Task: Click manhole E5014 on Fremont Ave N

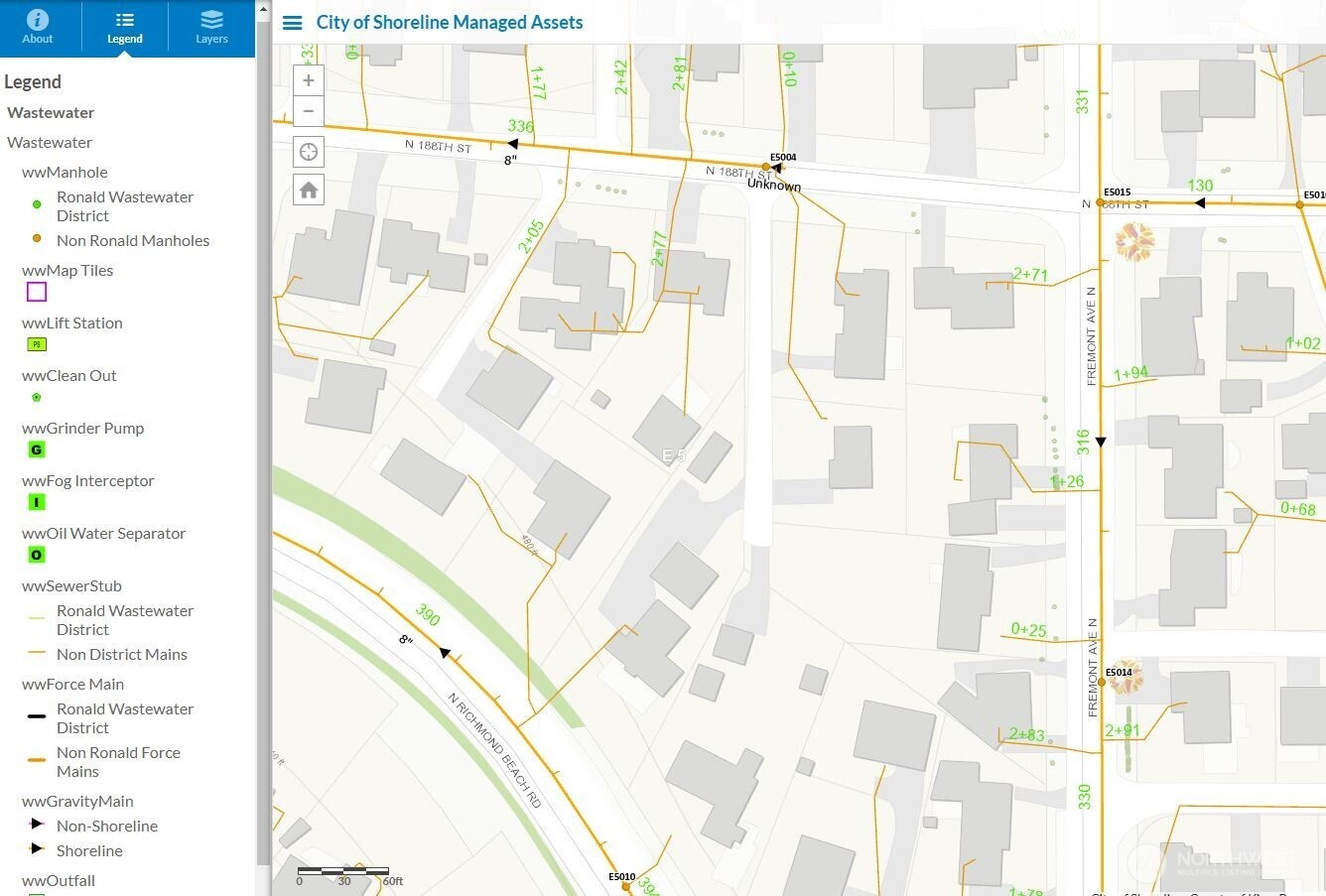Action: coord(1101,683)
